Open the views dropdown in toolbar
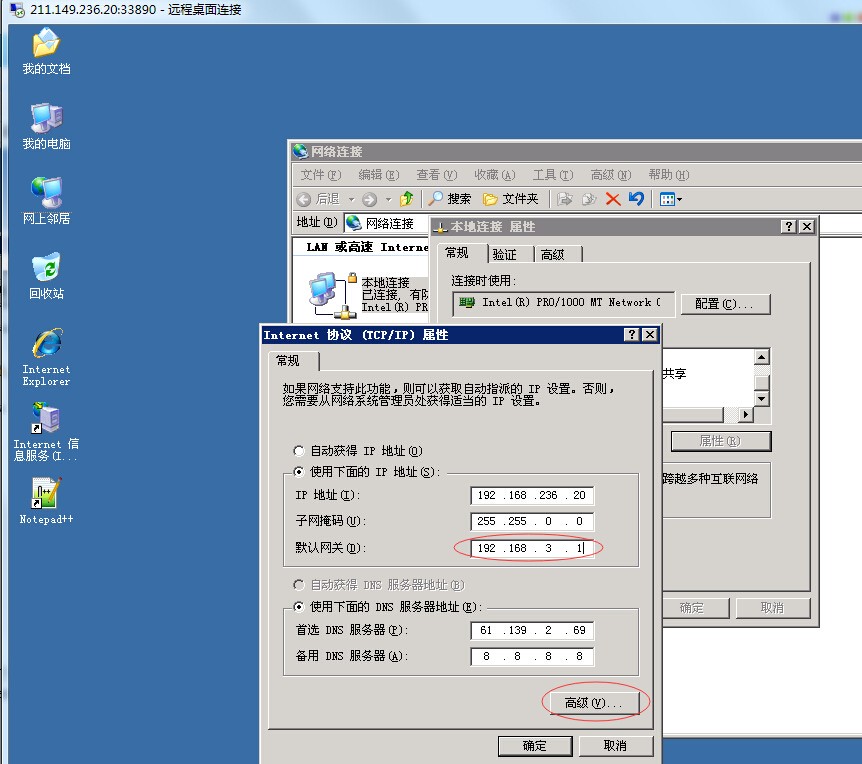Screen dimensions: 862x764 (671, 199)
